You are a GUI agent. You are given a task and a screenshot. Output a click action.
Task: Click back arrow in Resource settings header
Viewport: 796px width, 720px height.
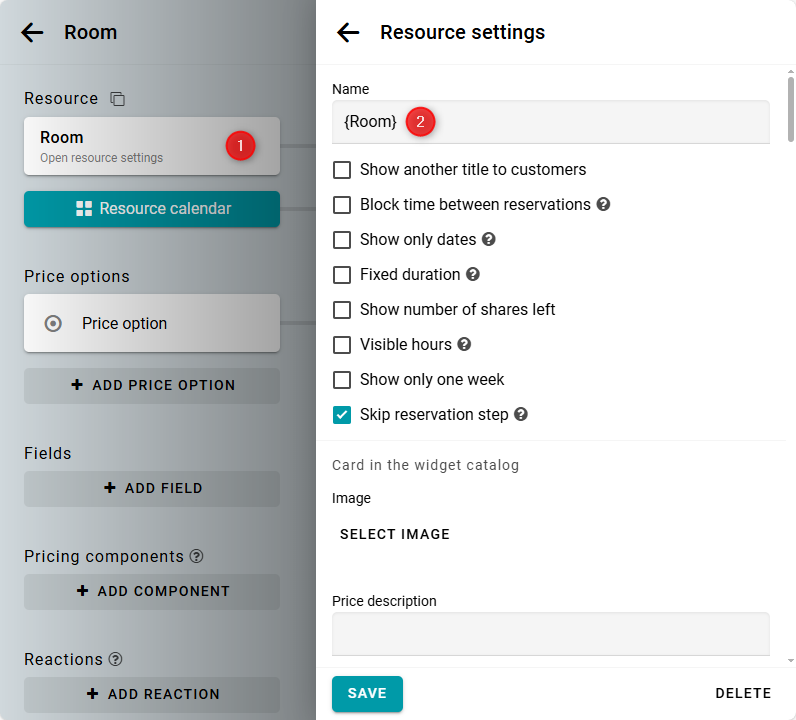click(348, 32)
